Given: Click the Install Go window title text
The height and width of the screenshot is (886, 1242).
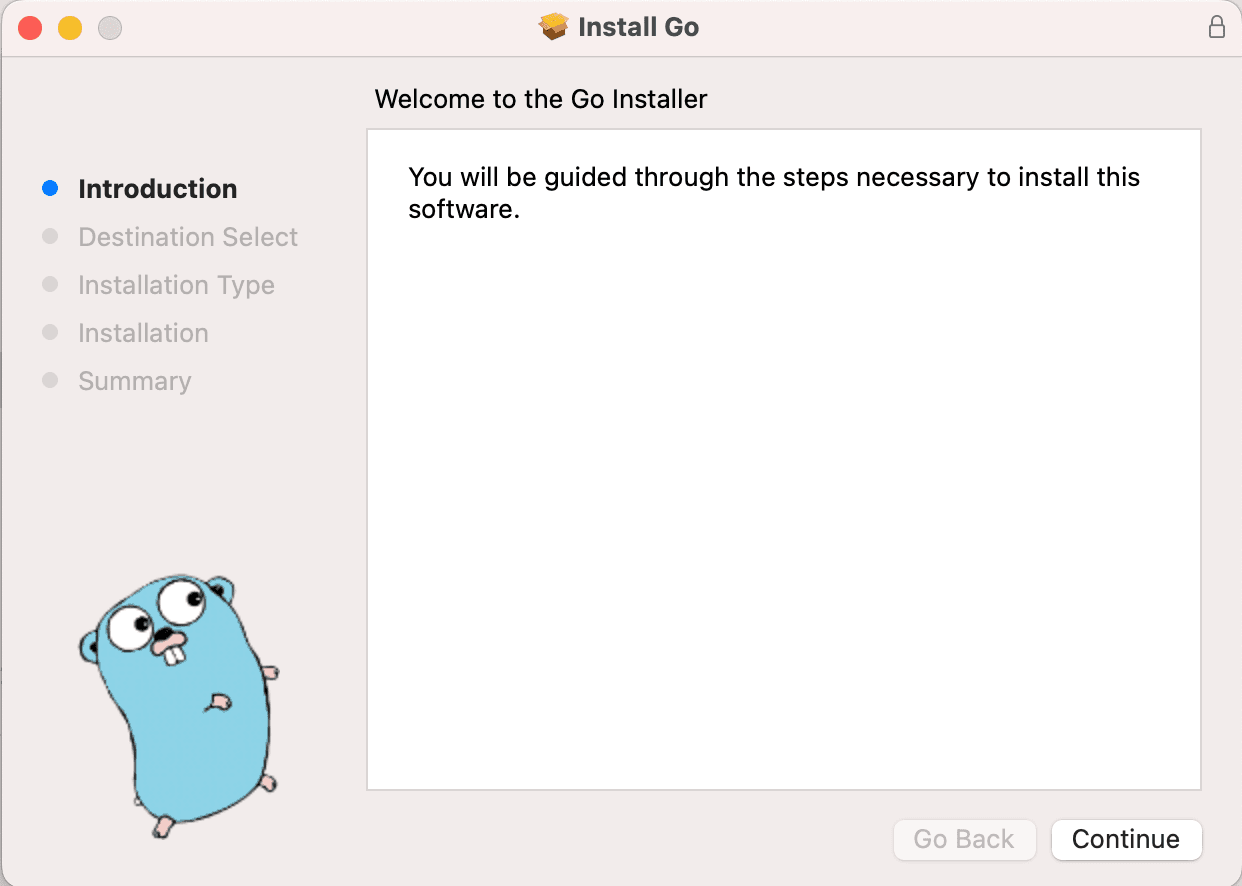Looking at the screenshot, I should (x=638, y=27).
